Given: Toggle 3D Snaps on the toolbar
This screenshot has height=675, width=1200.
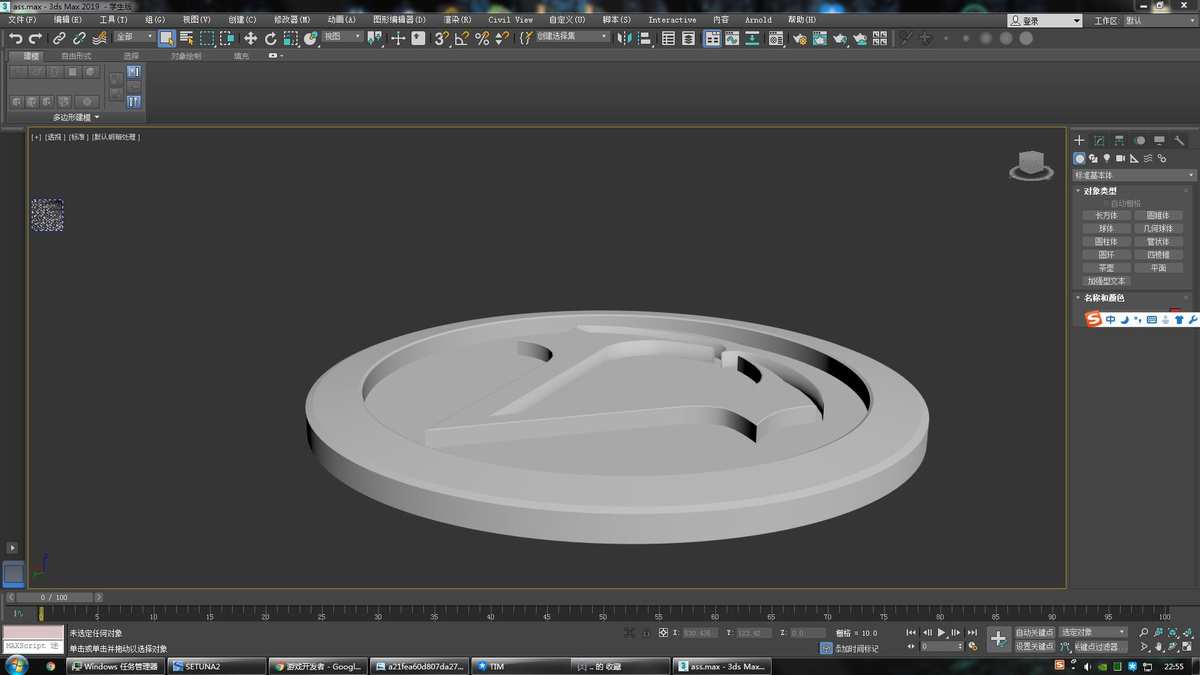Looking at the screenshot, I should (441, 38).
